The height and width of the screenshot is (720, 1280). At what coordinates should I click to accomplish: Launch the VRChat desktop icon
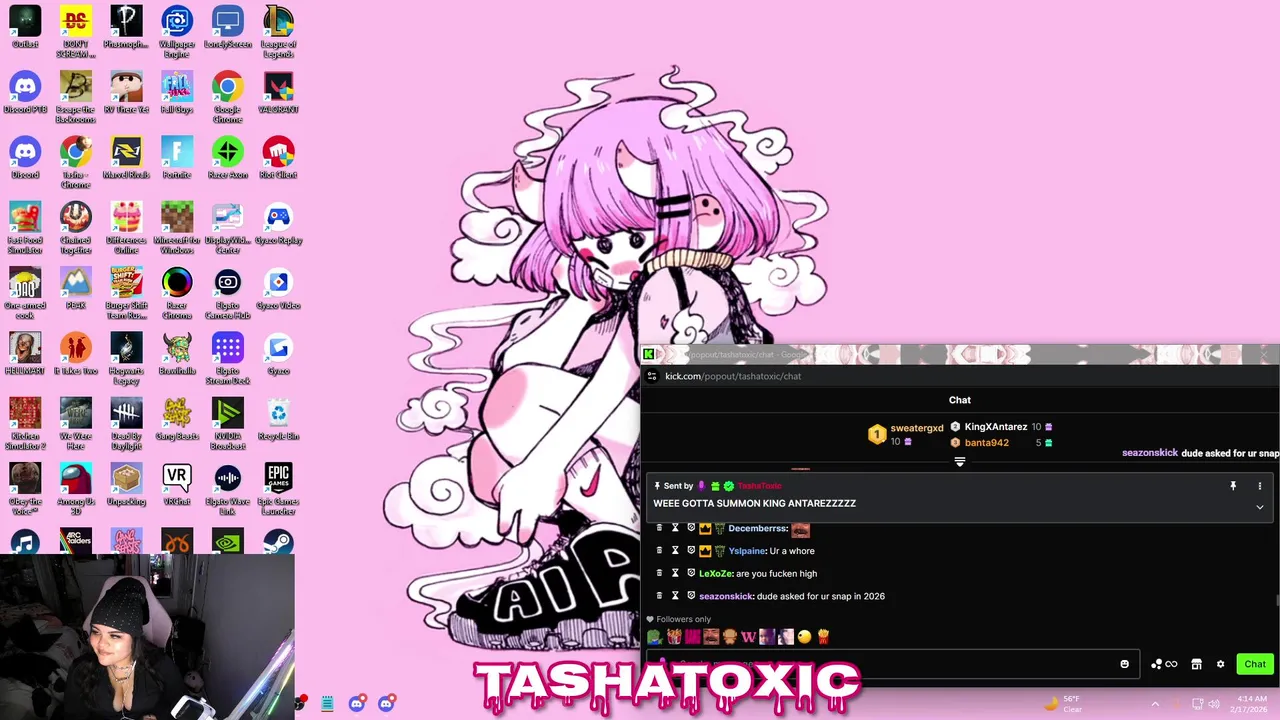pyautogui.click(x=177, y=484)
